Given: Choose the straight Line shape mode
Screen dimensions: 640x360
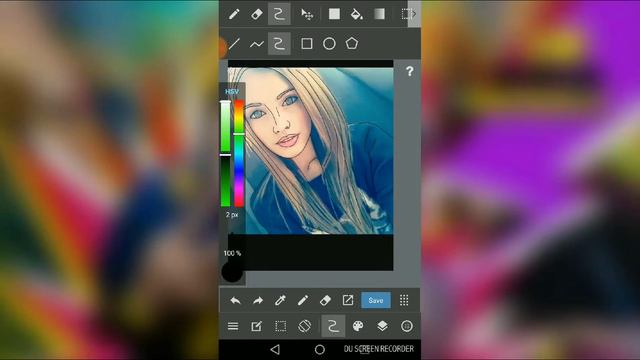Looking at the screenshot, I should click(x=234, y=44).
